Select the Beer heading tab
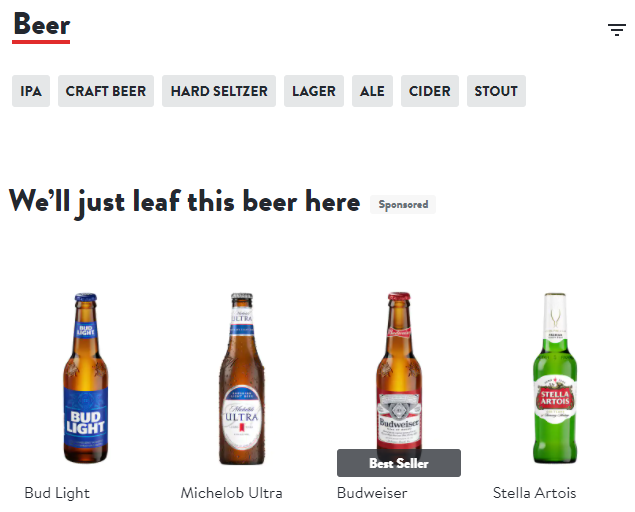 (x=41, y=26)
